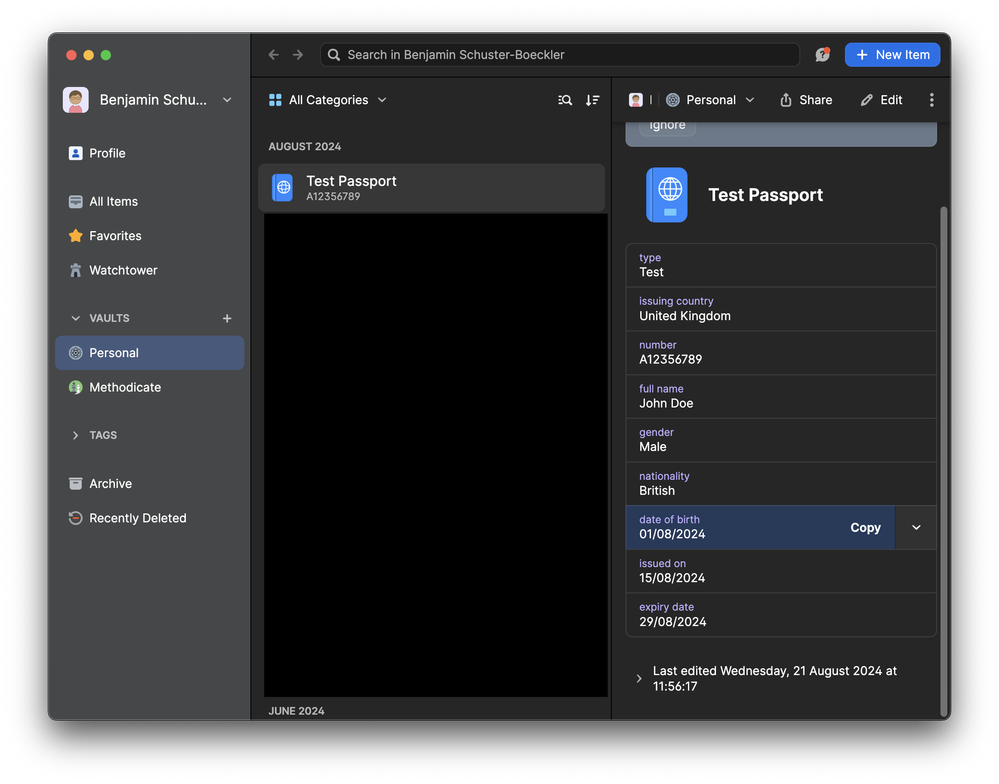Copy the date of birth value
The height and width of the screenshot is (784, 999).
(x=865, y=528)
